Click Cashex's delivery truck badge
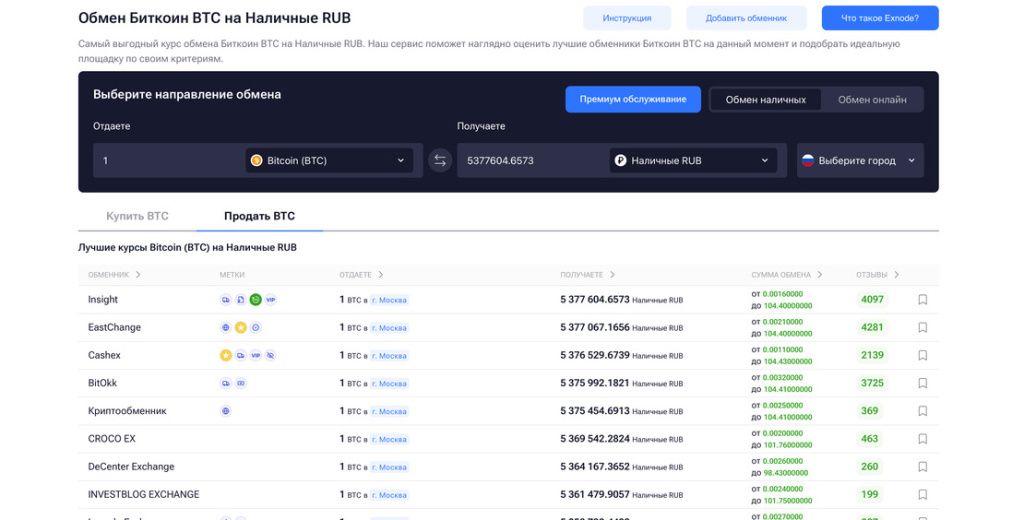 pos(241,355)
